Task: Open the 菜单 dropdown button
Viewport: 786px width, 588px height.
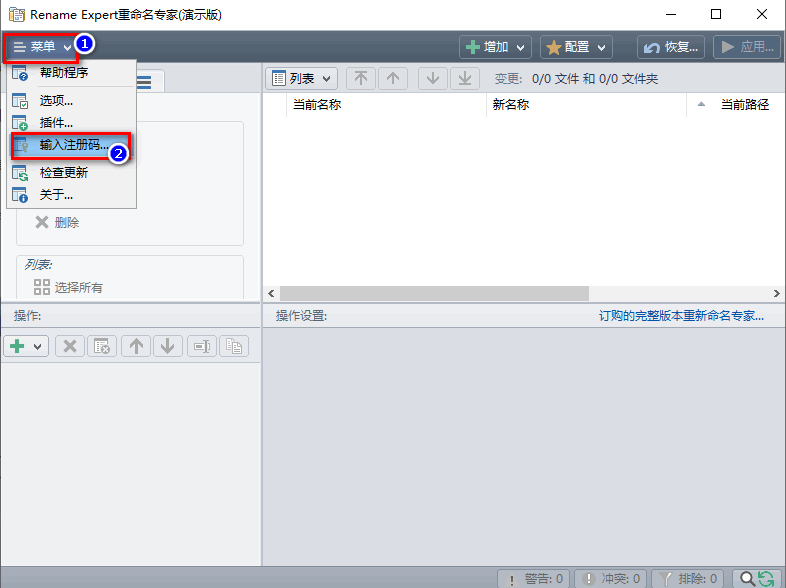Action: 42,47
